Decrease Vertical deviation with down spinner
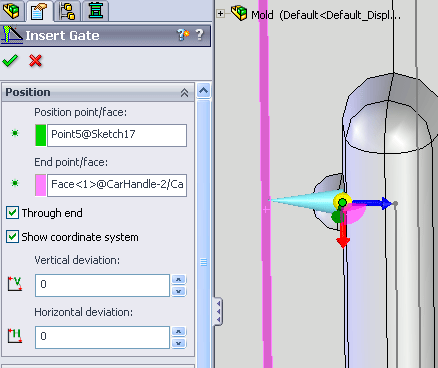438x368 pixels. [179, 291]
